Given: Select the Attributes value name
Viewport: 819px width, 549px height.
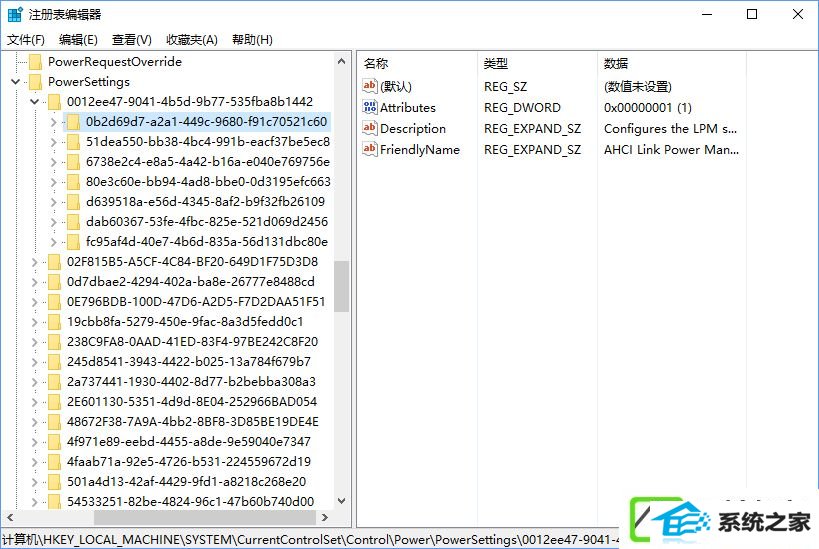Looking at the screenshot, I should (x=407, y=108).
